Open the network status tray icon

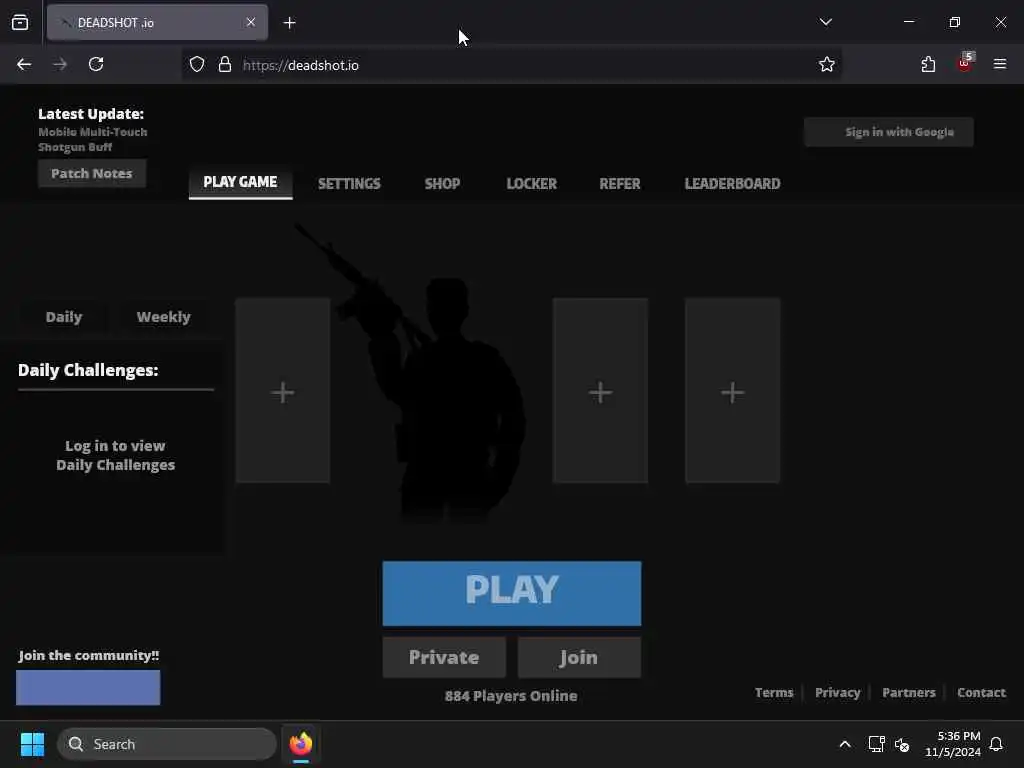876,744
